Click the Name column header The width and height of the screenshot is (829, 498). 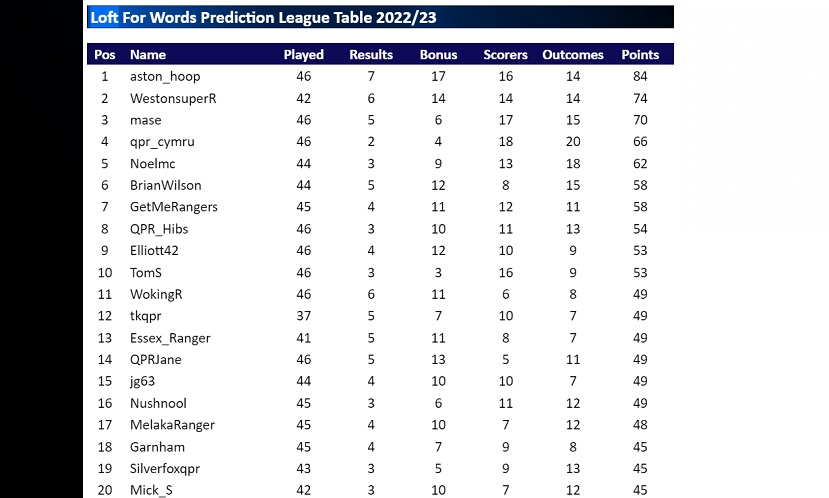[148, 55]
